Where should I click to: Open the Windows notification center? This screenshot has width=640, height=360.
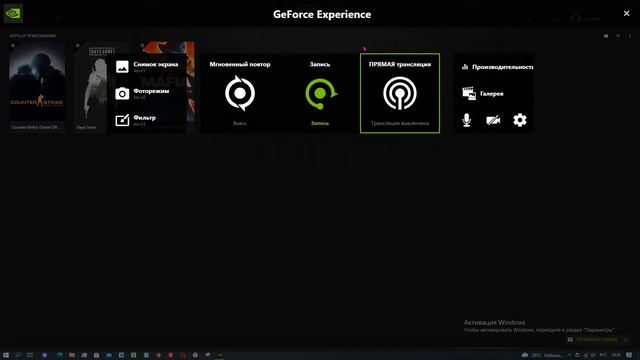coord(629,355)
